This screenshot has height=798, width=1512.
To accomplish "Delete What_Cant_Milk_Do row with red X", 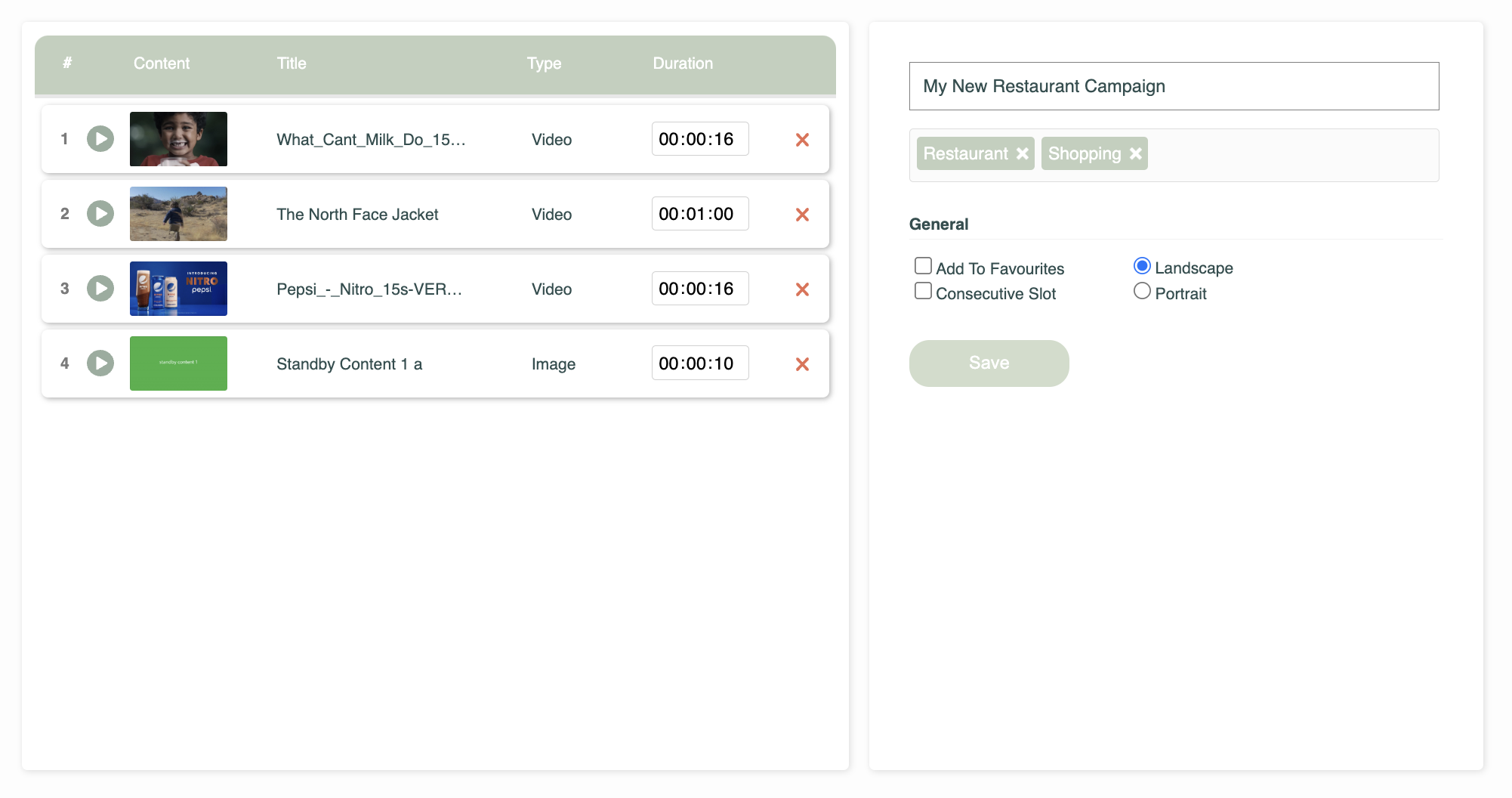I will (802, 140).
